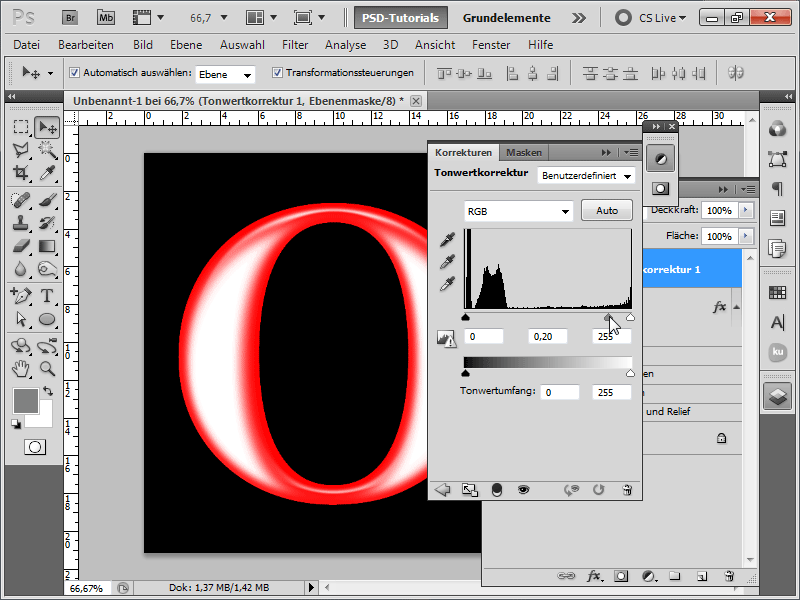This screenshot has height=600, width=800.
Task: Click the gamma value 0,20 field
Action: (547, 337)
